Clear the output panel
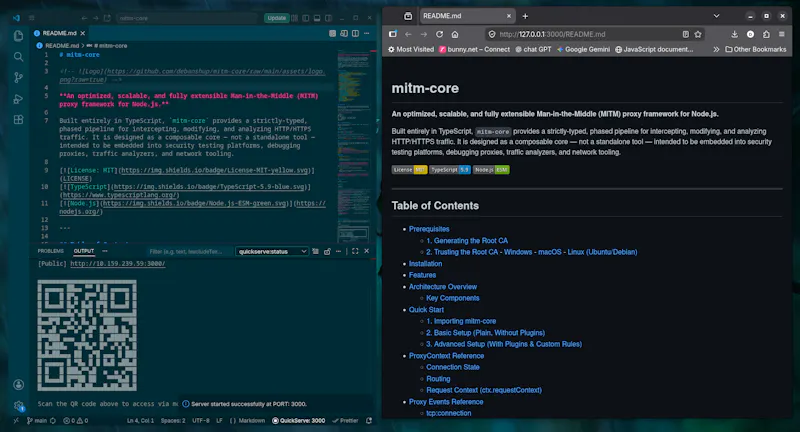 315,251
